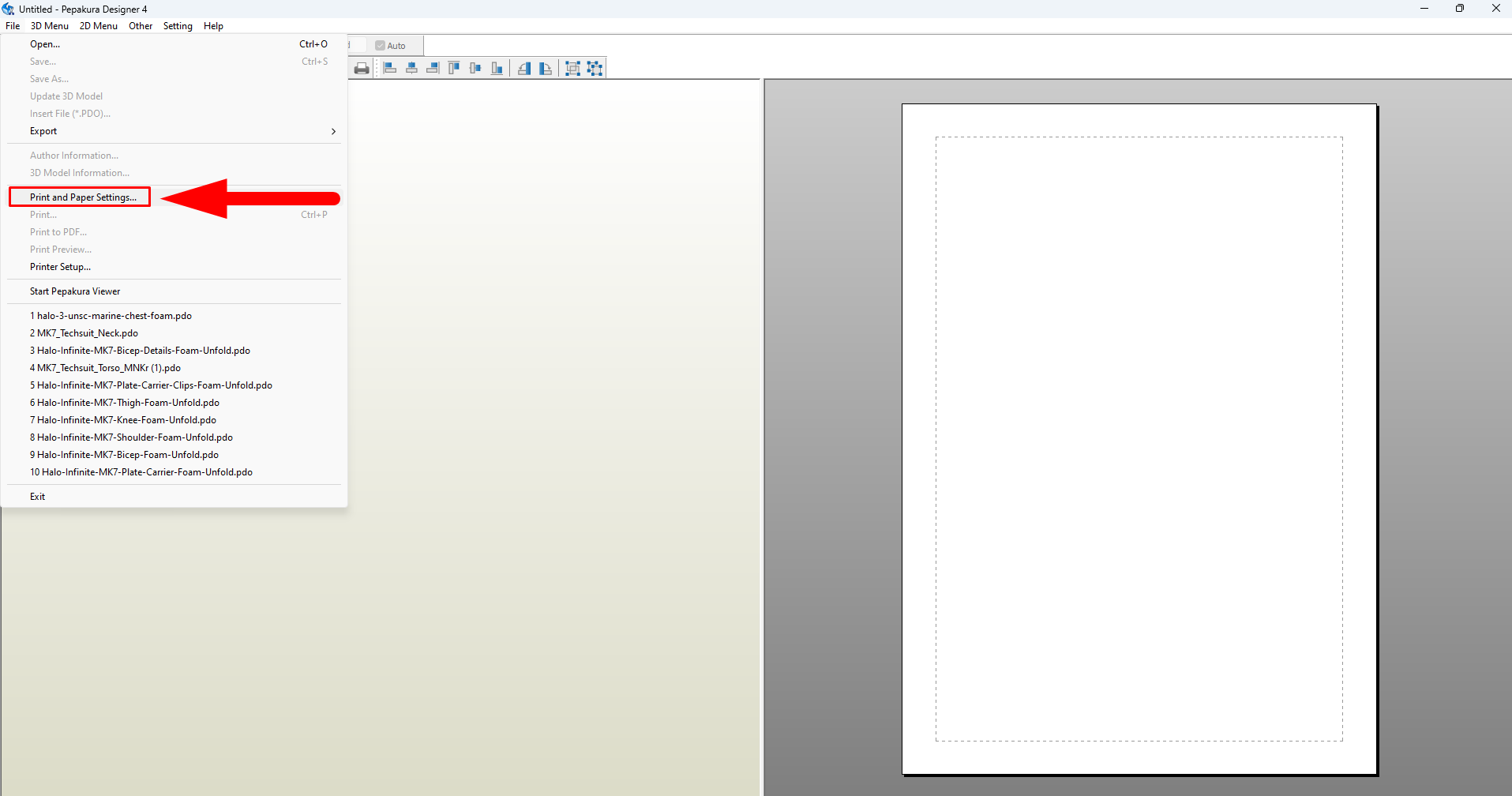The width and height of the screenshot is (1512, 796).
Task: Restore down the Pepakura Designer window
Action: (1460, 9)
